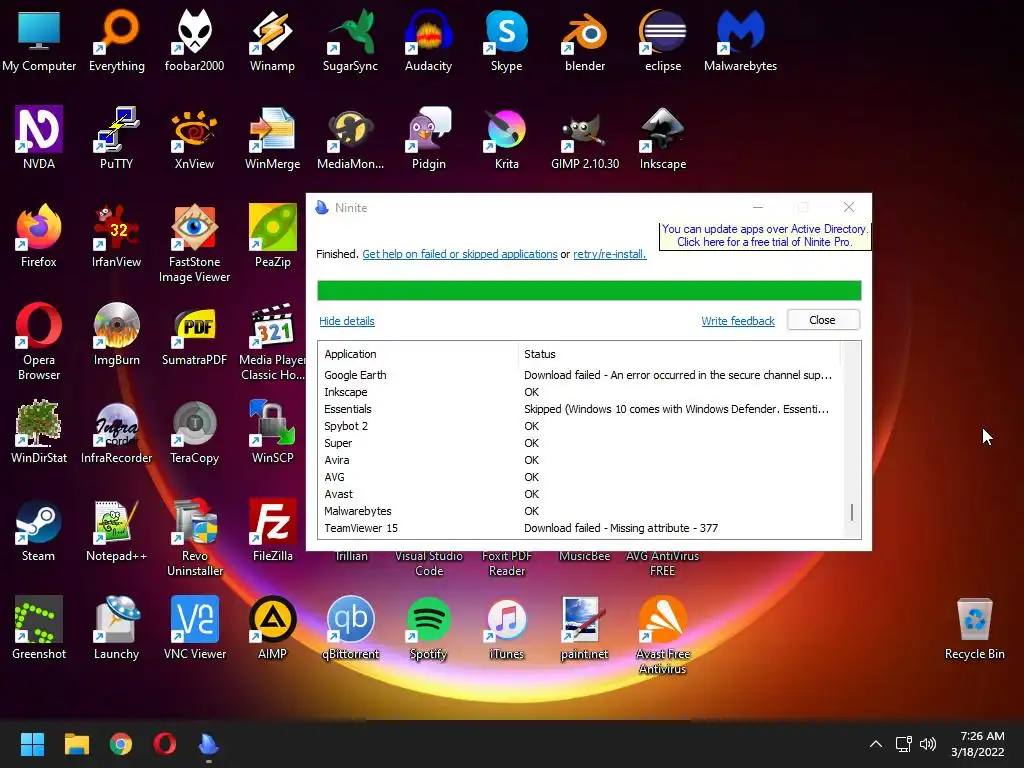Select the Notepad++ desktop icon
The height and width of the screenshot is (768, 1024).
tap(116, 530)
